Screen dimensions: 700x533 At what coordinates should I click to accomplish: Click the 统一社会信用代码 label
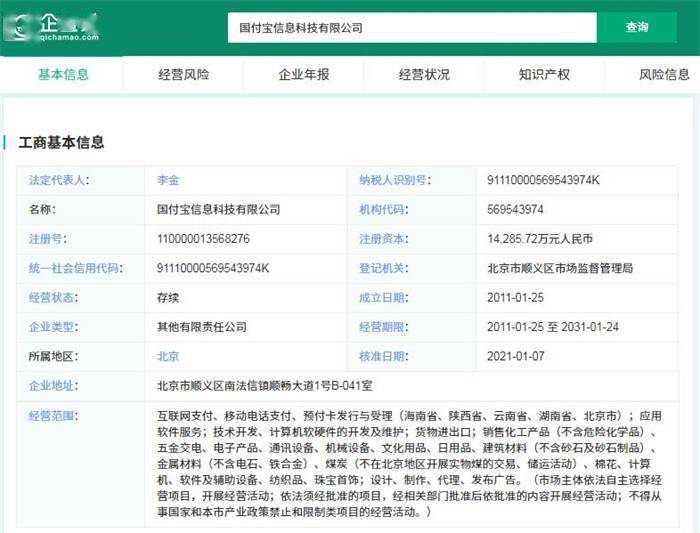tap(75, 268)
